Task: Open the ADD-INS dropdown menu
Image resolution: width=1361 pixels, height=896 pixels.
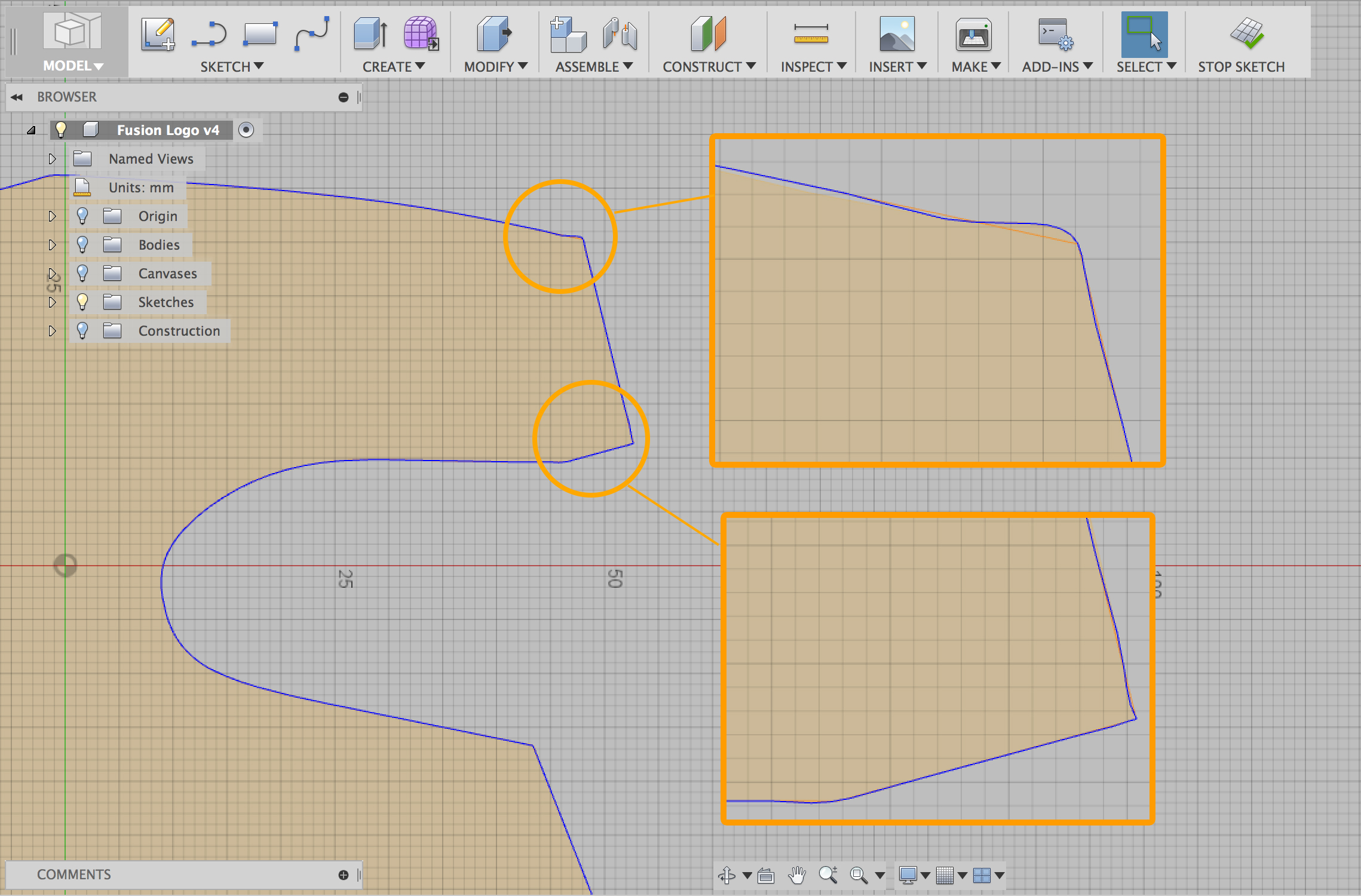Action: click(x=1057, y=67)
